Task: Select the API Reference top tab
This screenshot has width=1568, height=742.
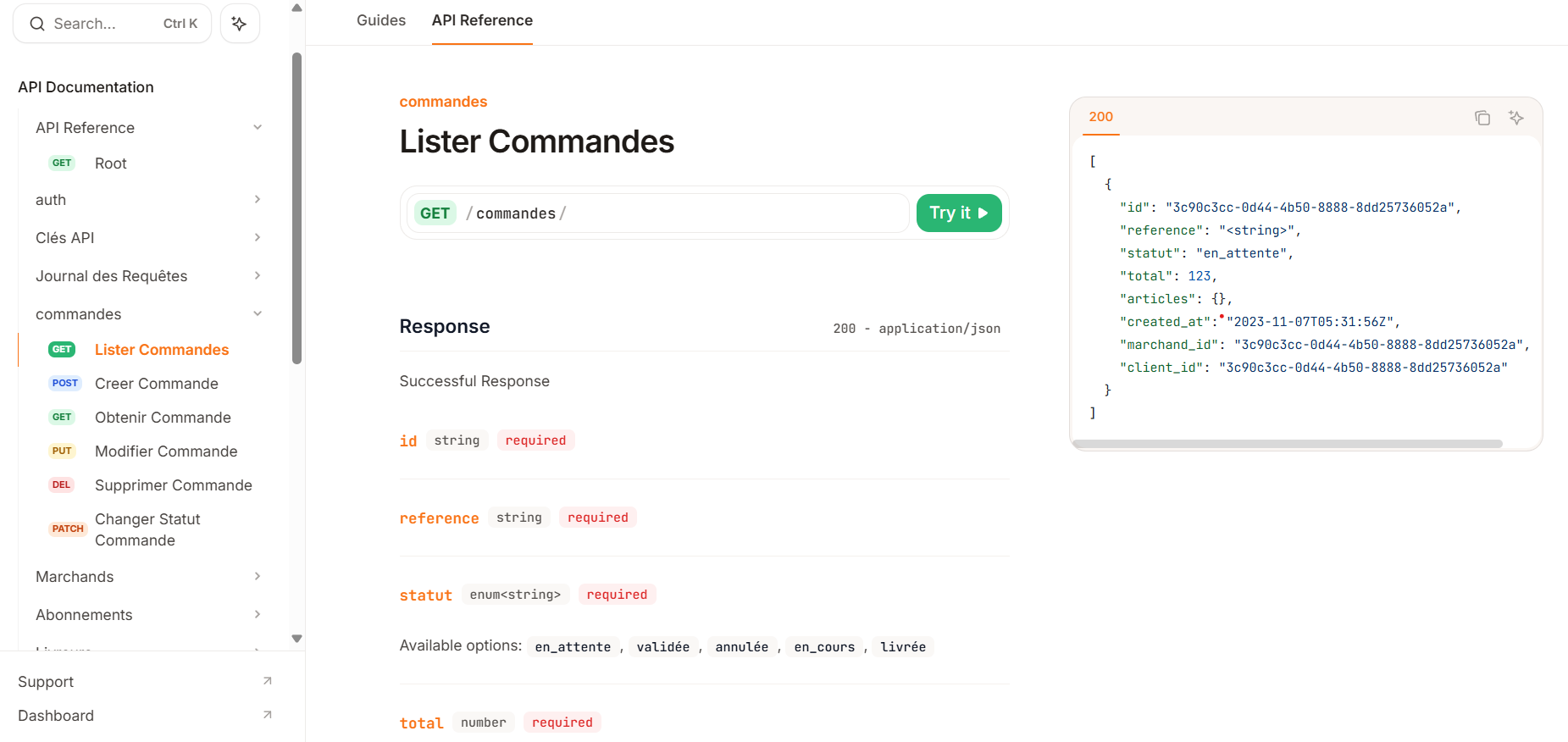Action: tap(482, 20)
